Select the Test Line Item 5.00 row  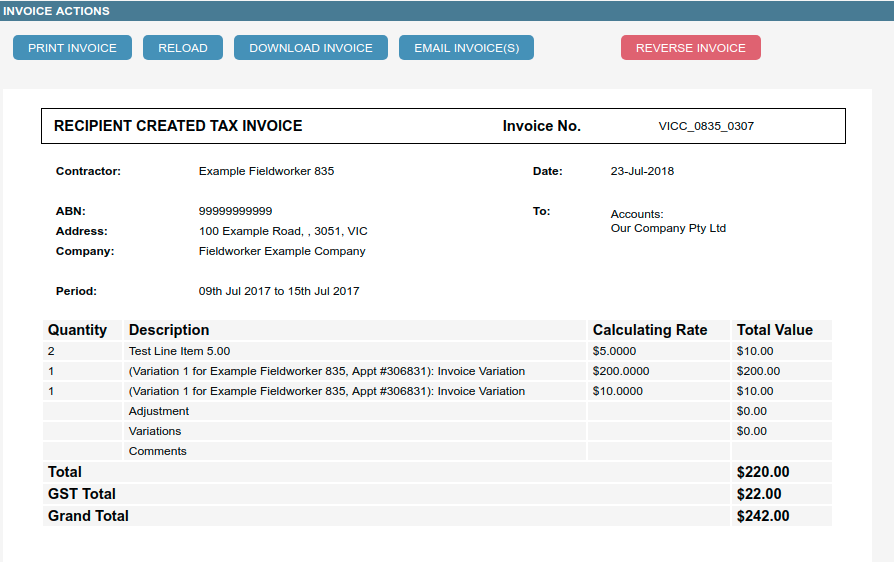click(x=179, y=351)
